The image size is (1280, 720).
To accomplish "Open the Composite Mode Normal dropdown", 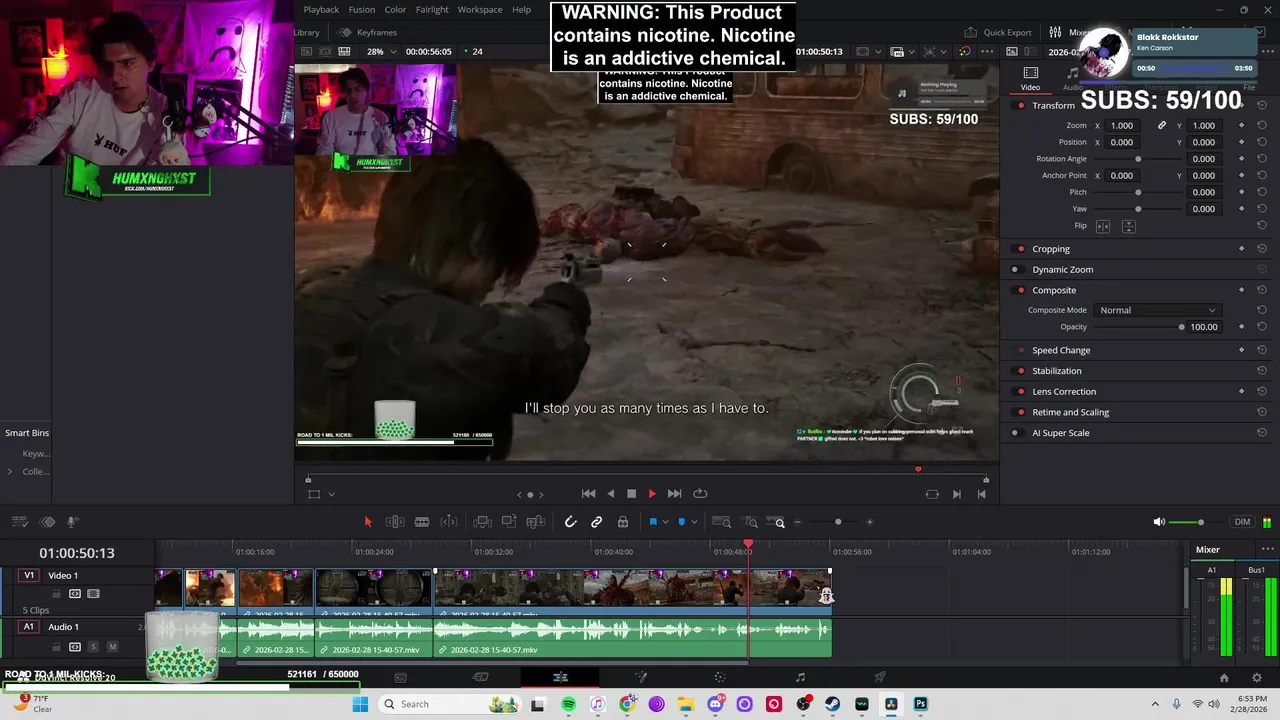I will [1157, 310].
